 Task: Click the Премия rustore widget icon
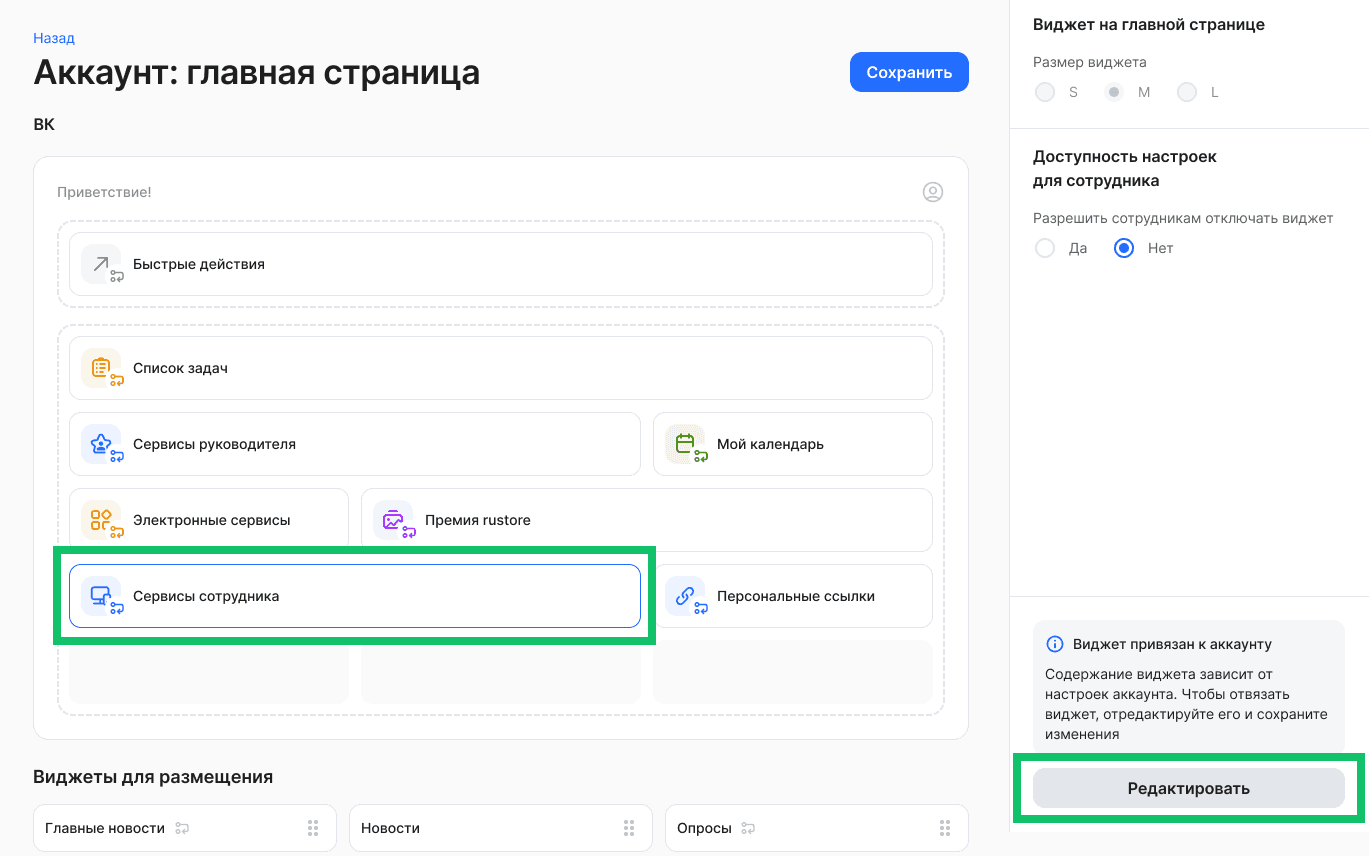tap(393, 520)
